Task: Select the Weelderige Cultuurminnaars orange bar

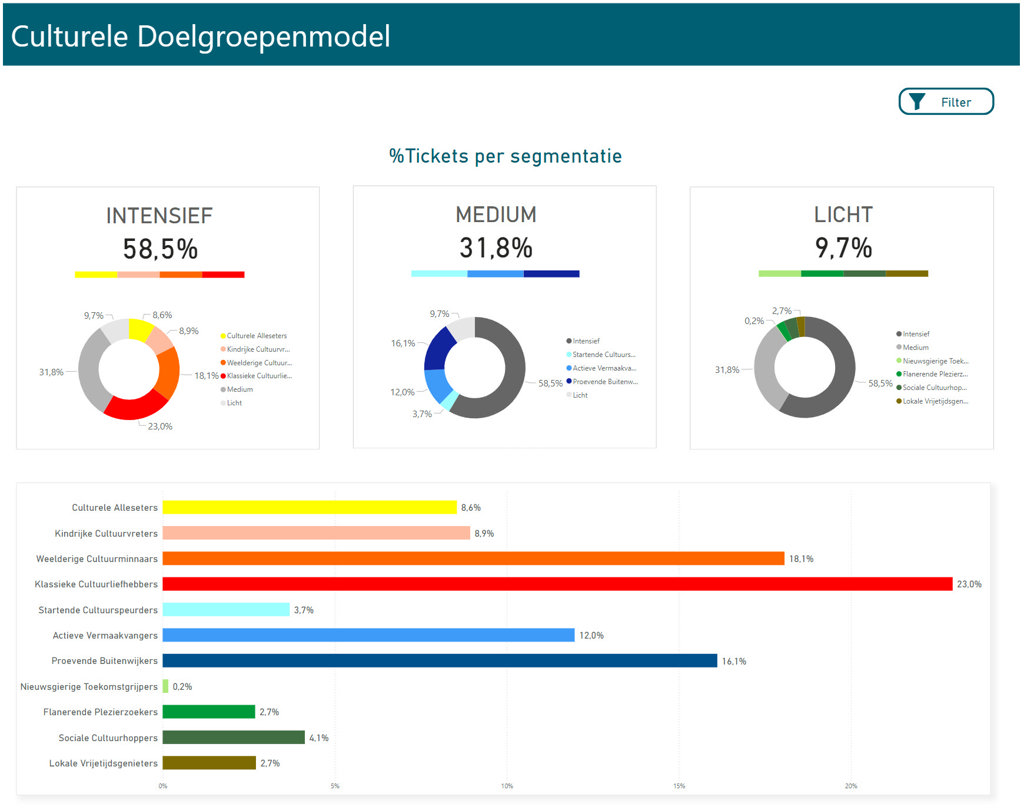Action: (473, 558)
